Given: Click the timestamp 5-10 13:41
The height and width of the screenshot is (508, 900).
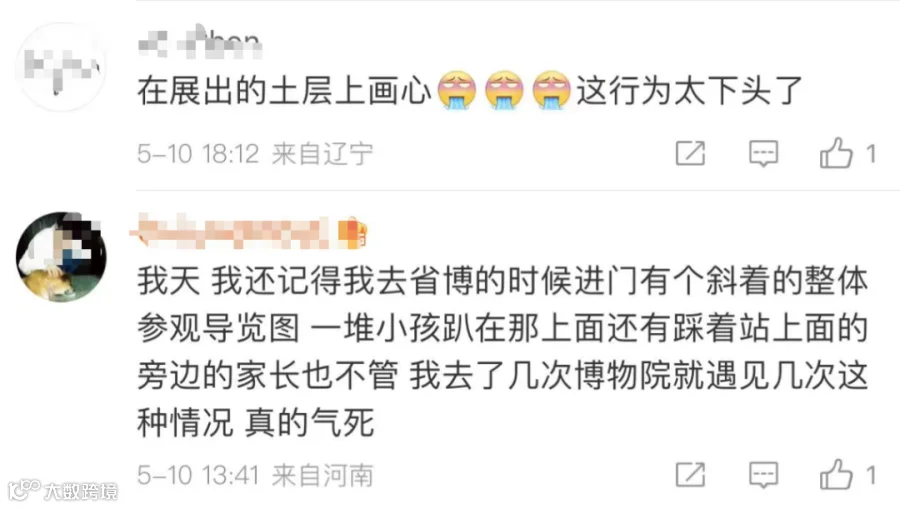Looking at the screenshot, I should pos(198,475).
